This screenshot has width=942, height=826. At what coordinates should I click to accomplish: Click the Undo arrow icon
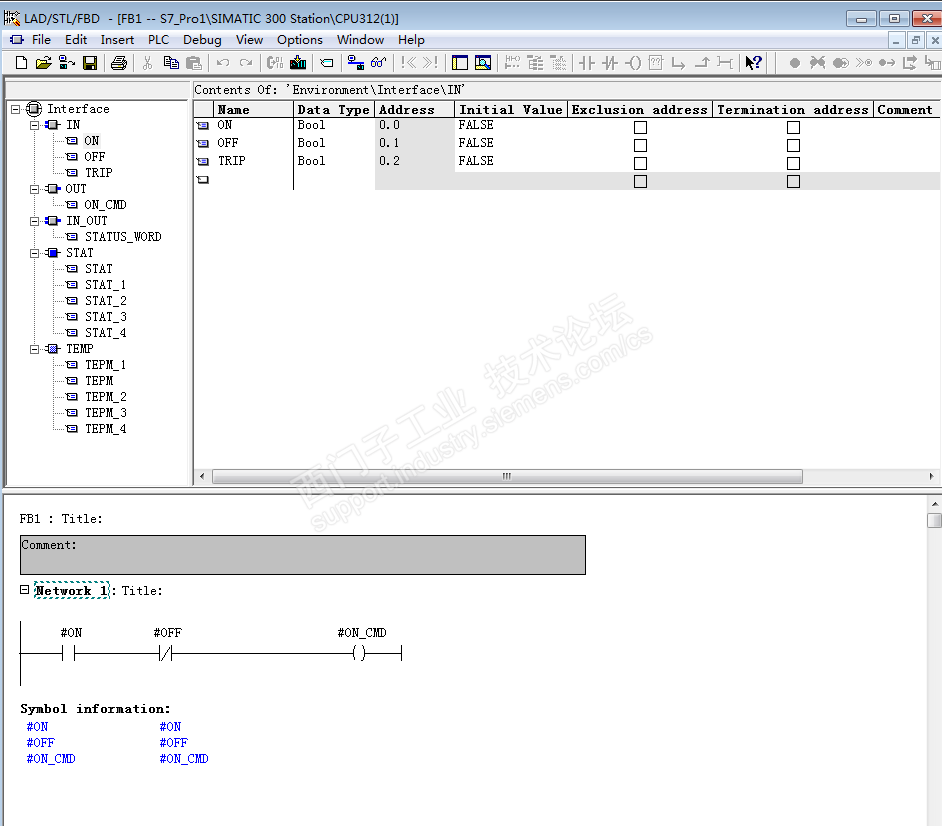pyautogui.click(x=223, y=62)
